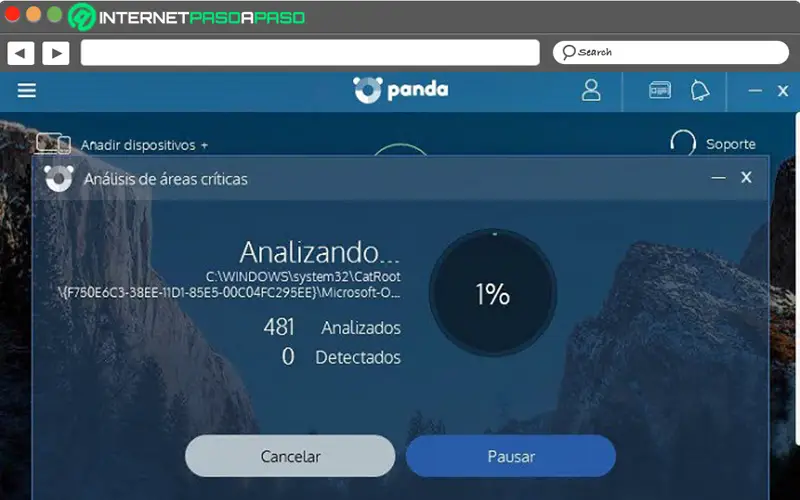Open the user account icon

pyautogui.click(x=591, y=90)
